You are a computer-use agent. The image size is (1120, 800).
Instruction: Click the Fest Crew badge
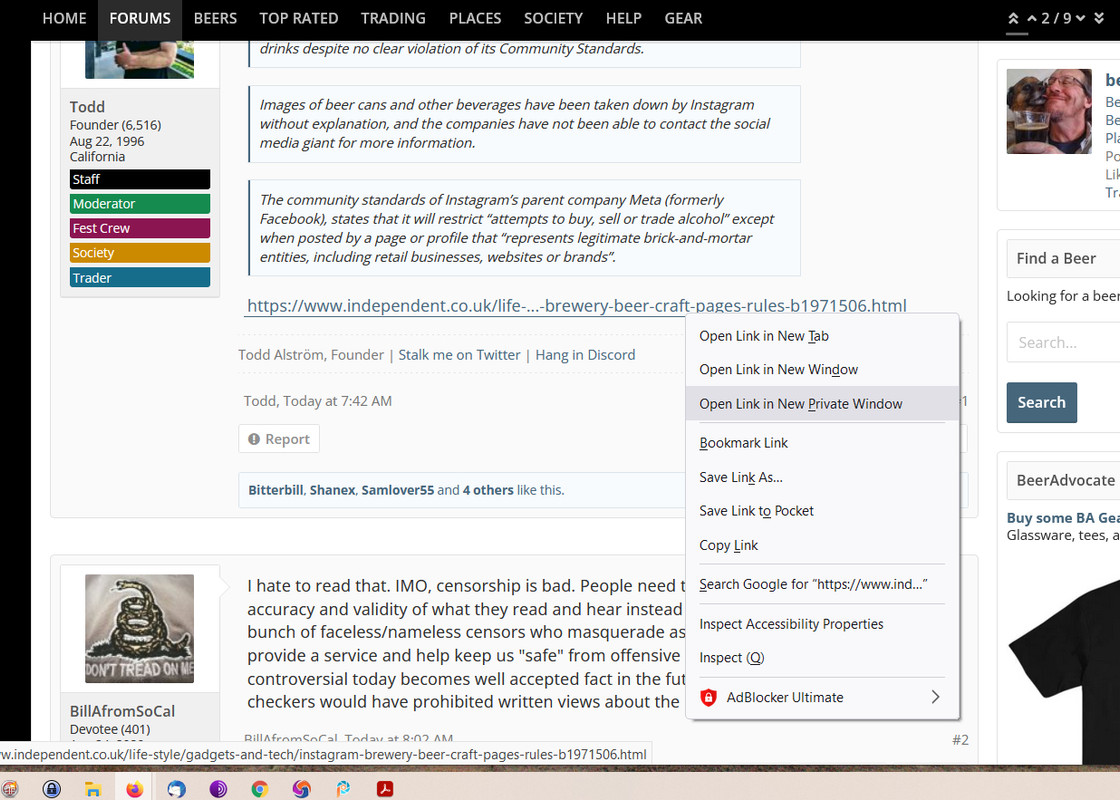140,228
